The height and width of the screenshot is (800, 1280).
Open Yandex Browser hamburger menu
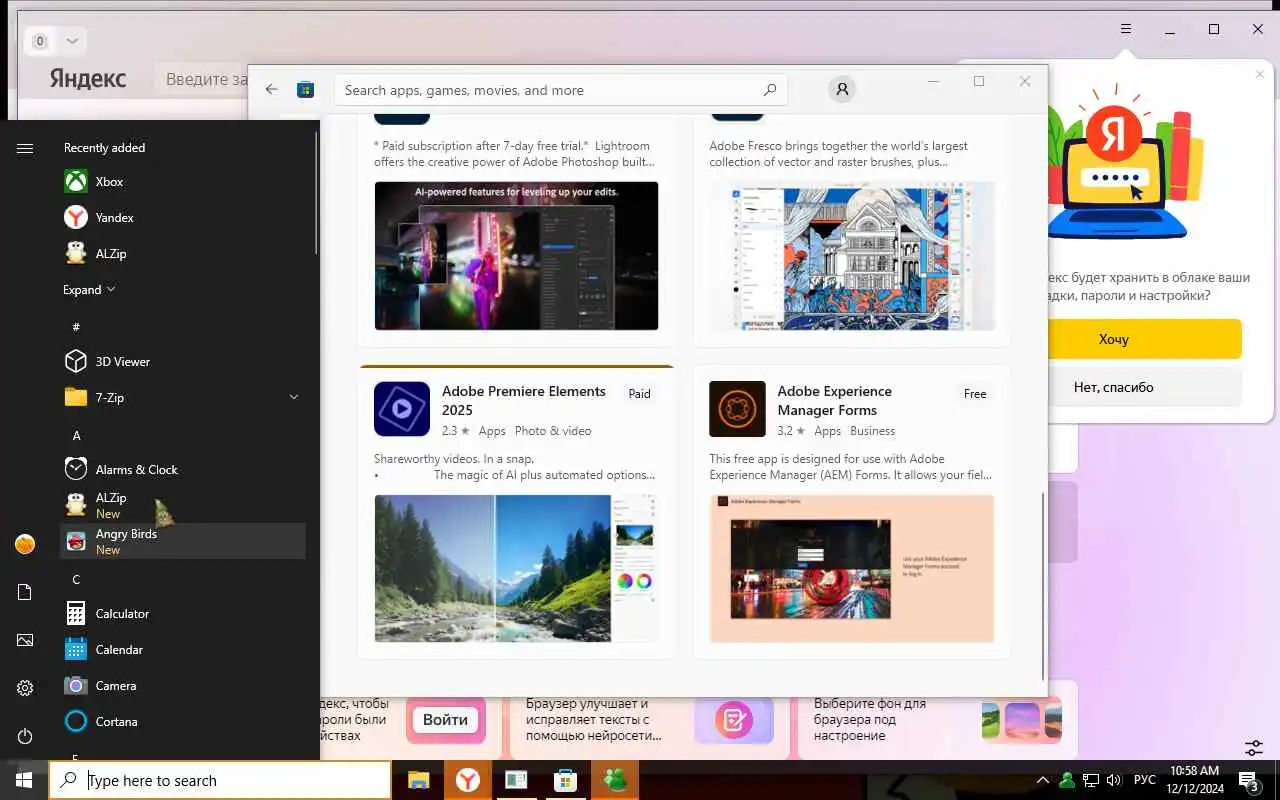tap(1126, 29)
